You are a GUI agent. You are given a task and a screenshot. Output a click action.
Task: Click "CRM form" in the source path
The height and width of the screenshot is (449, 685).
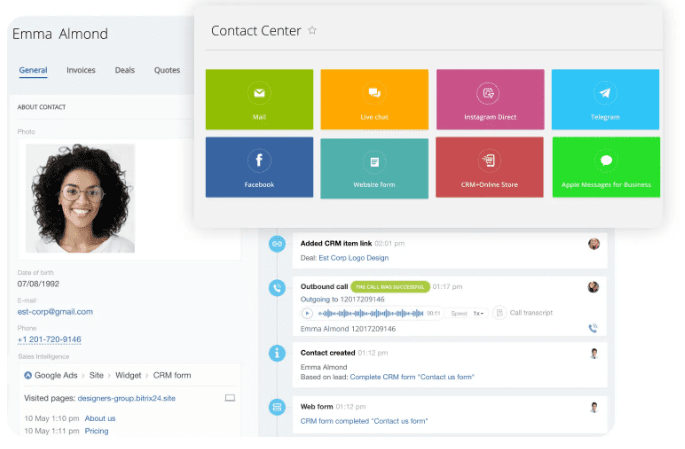coord(172,375)
